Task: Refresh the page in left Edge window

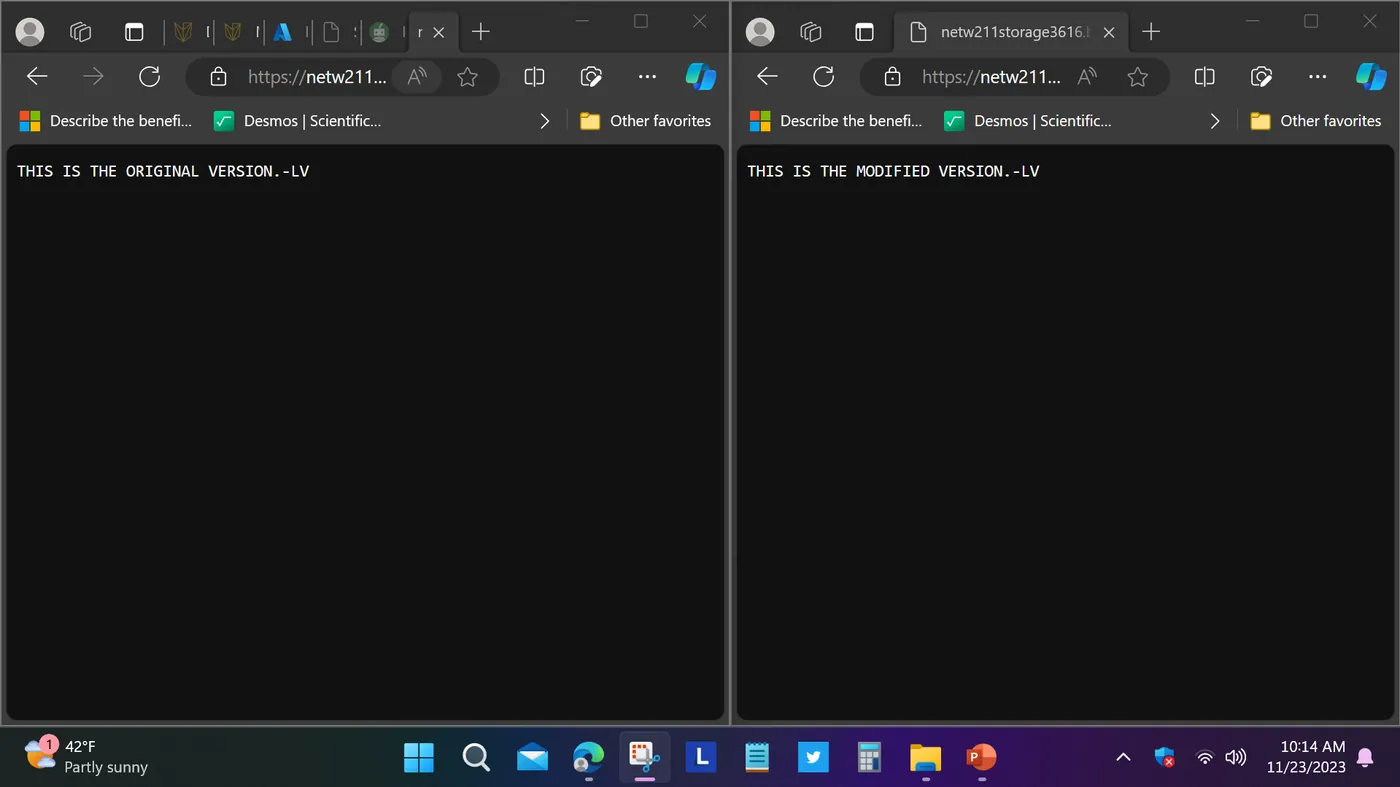Action: point(149,76)
